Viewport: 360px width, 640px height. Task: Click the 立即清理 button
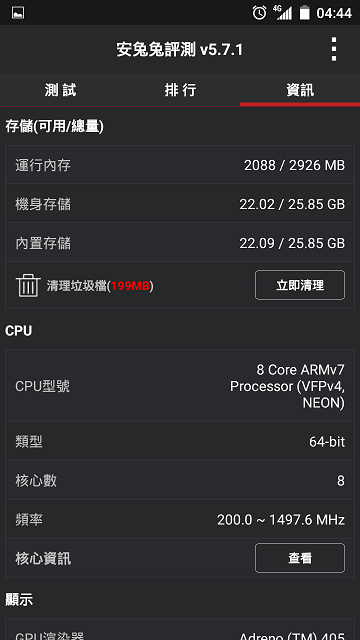300,285
